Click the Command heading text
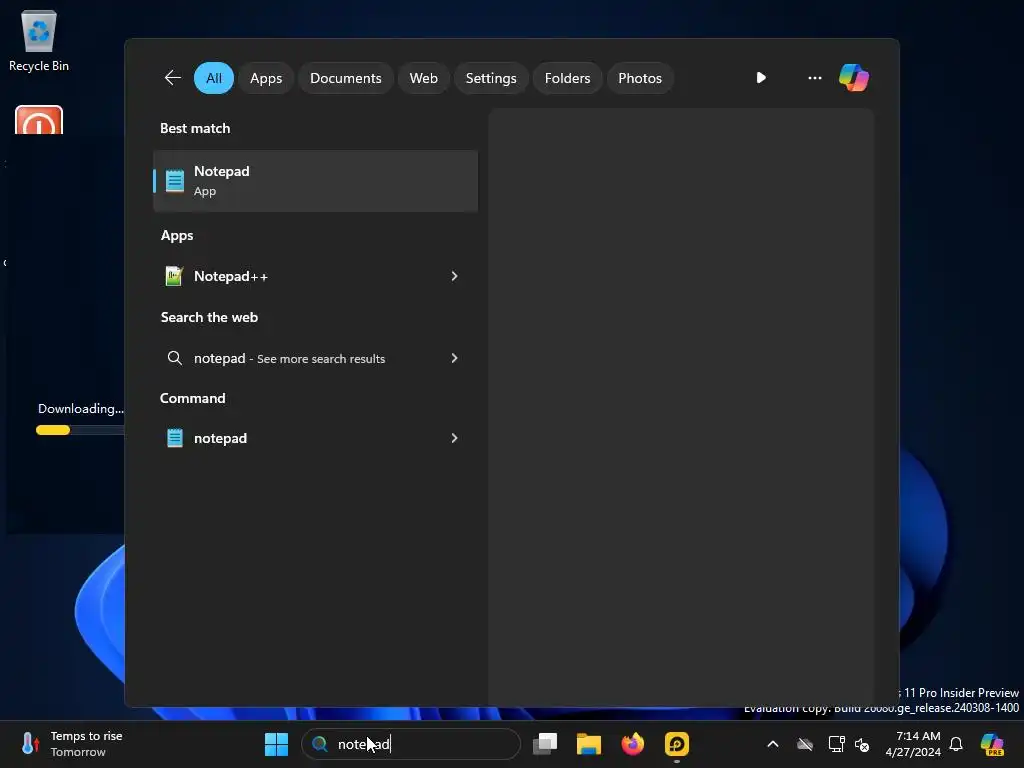 pos(193,398)
